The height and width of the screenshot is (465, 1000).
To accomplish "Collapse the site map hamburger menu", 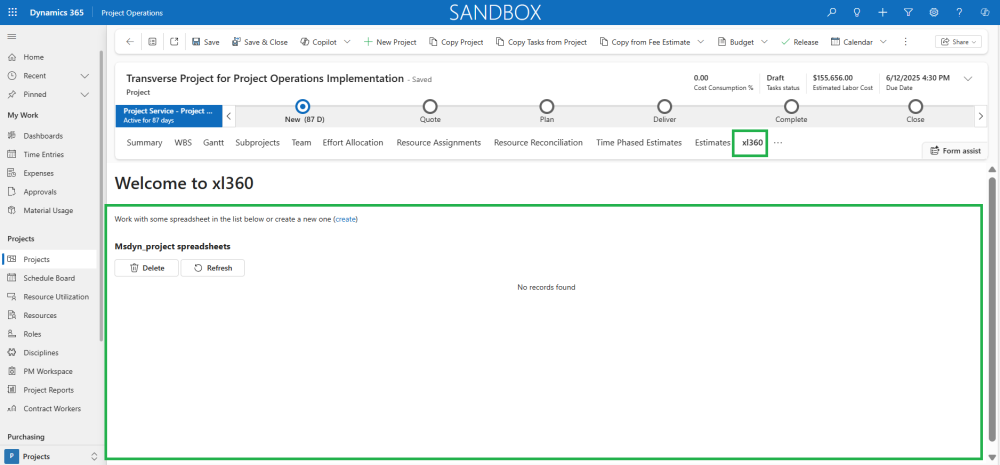I will tap(11, 37).
